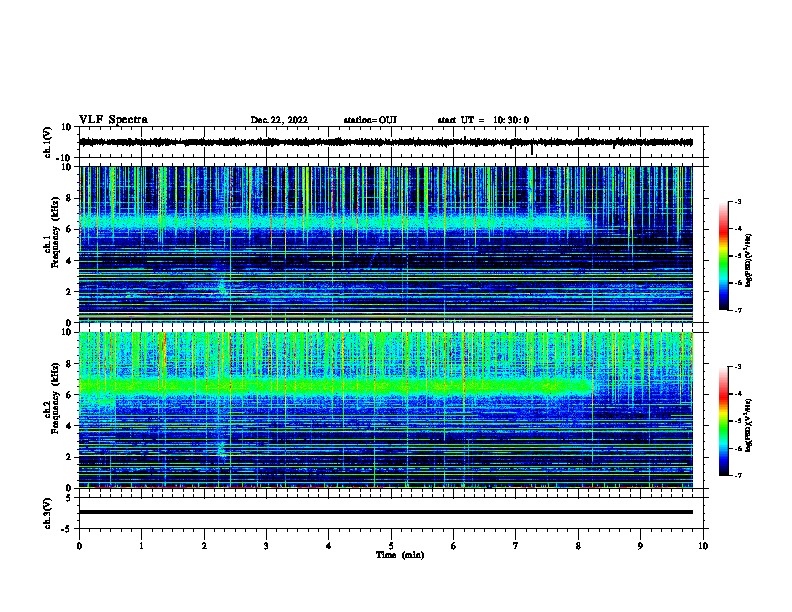The image size is (792, 612).
Task: Click the -5 tick on ch.2 colorbar
Action: 738,421
